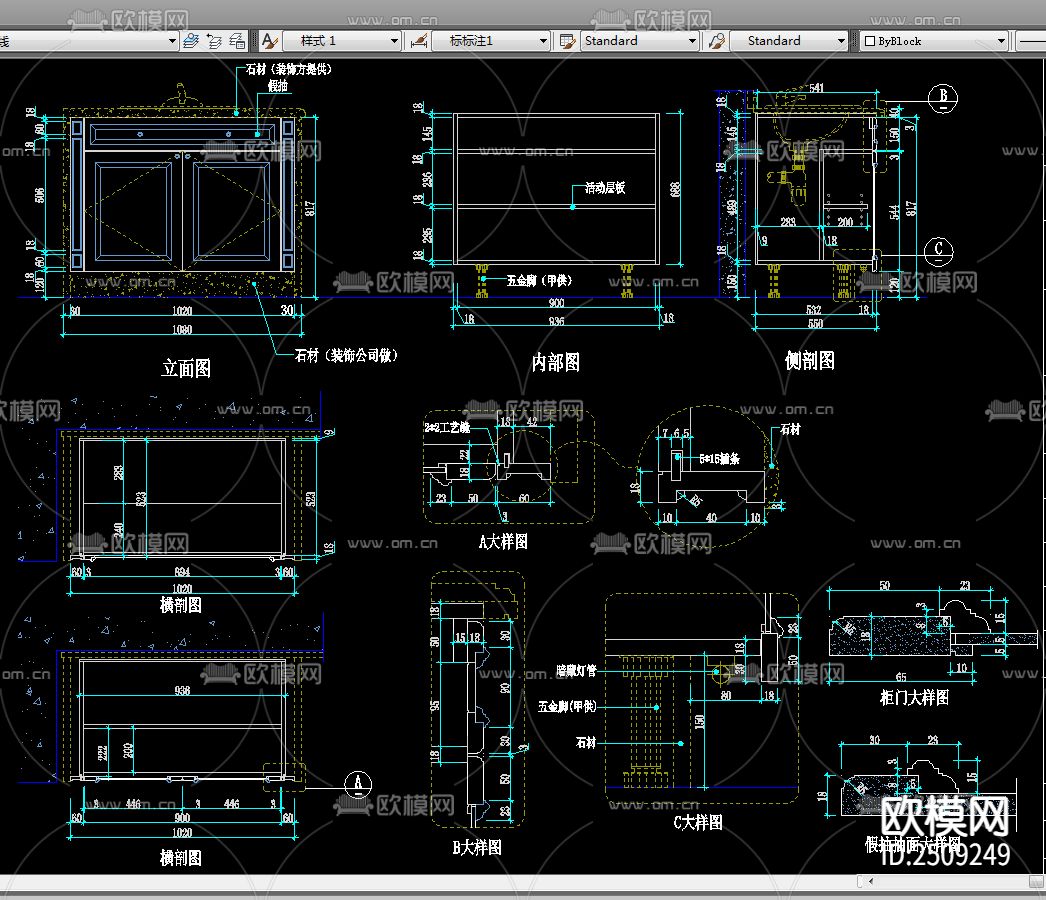The height and width of the screenshot is (900, 1046).
Task: Click the circled C section marker
Action: (939, 251)
